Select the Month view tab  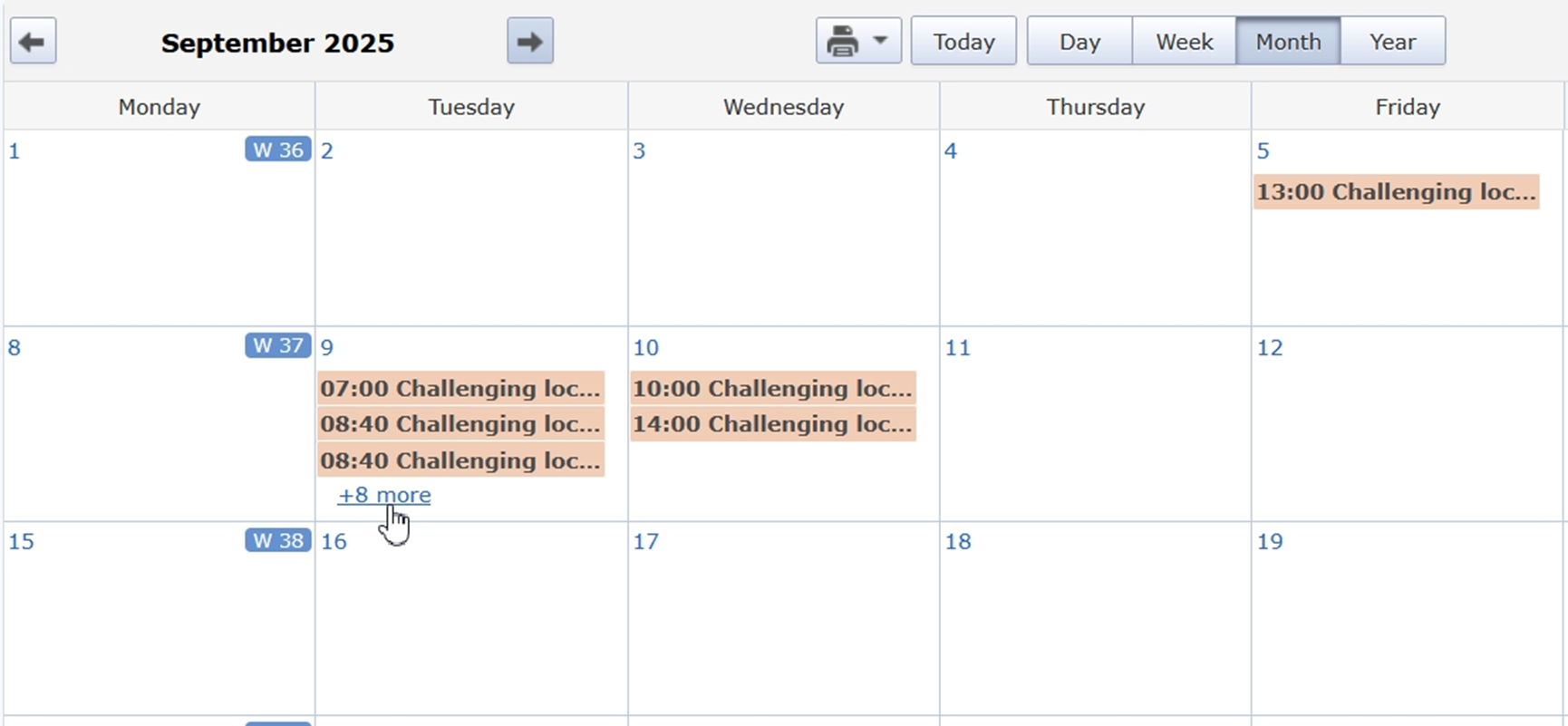1287,42
